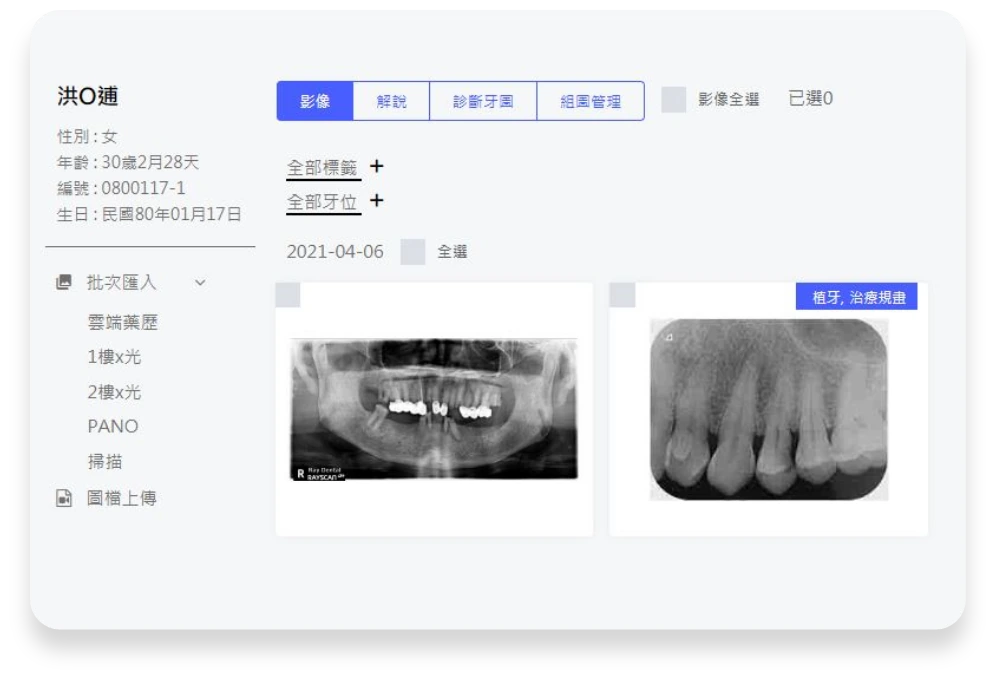Click birthday text 民國80年01月17日
This screenshot has height=680, width=996.
[x=172, y=214]
